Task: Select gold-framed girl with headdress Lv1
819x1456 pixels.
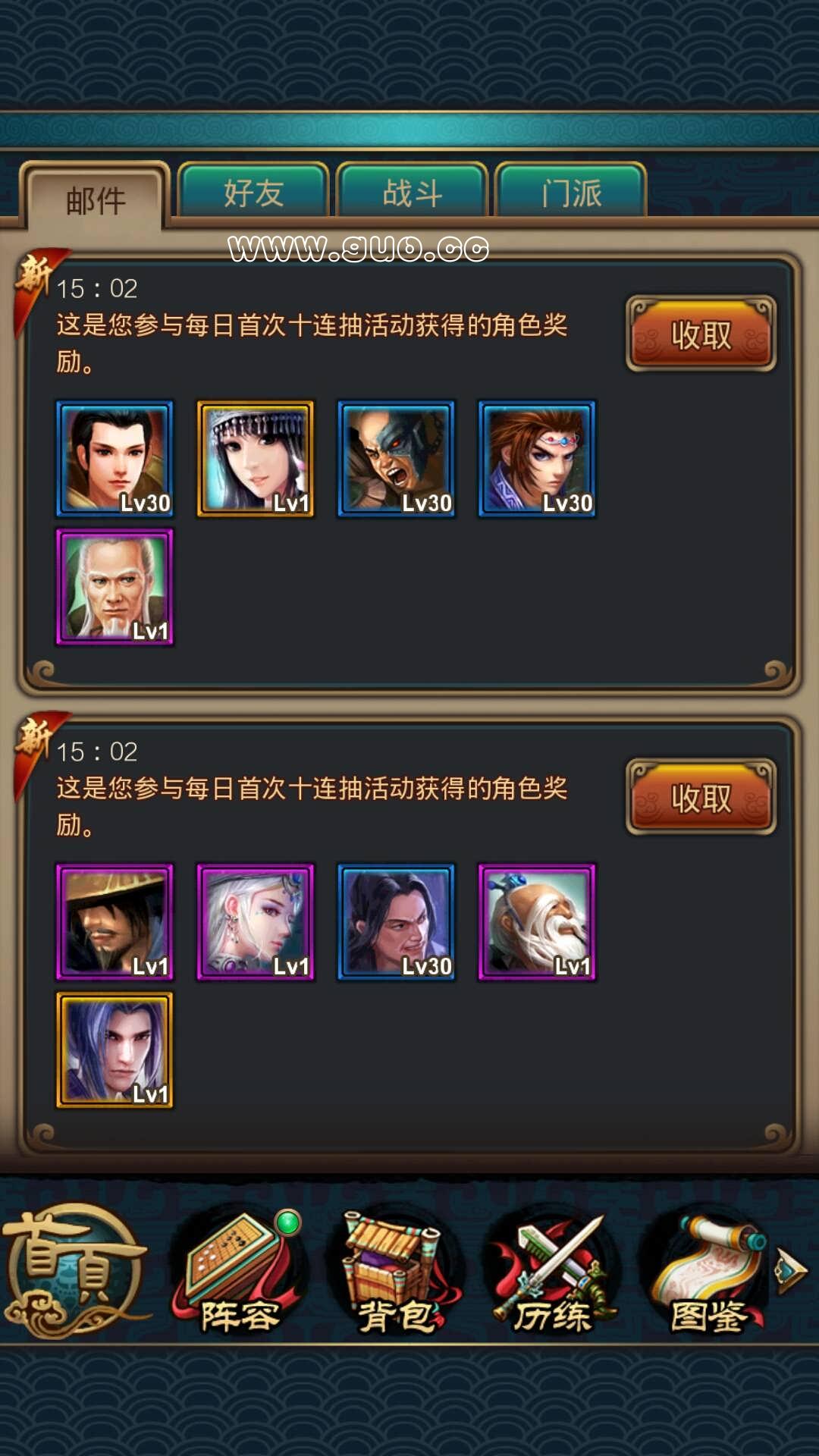Action: (x=256, y=460)
